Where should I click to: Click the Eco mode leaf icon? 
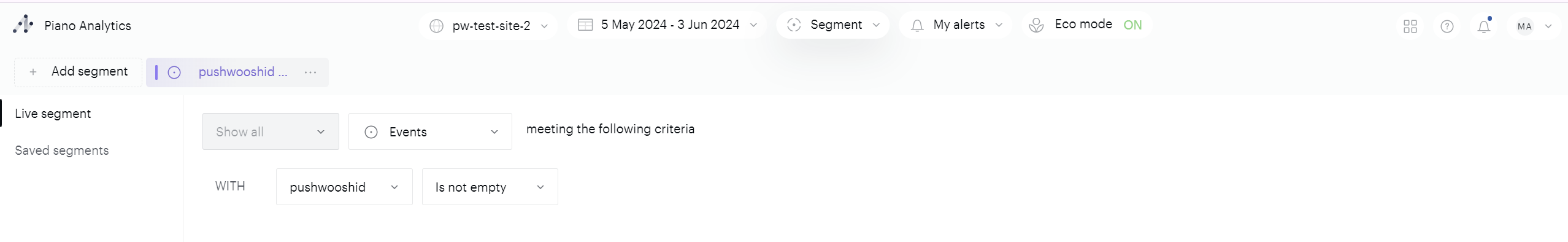coord(1036,25)
